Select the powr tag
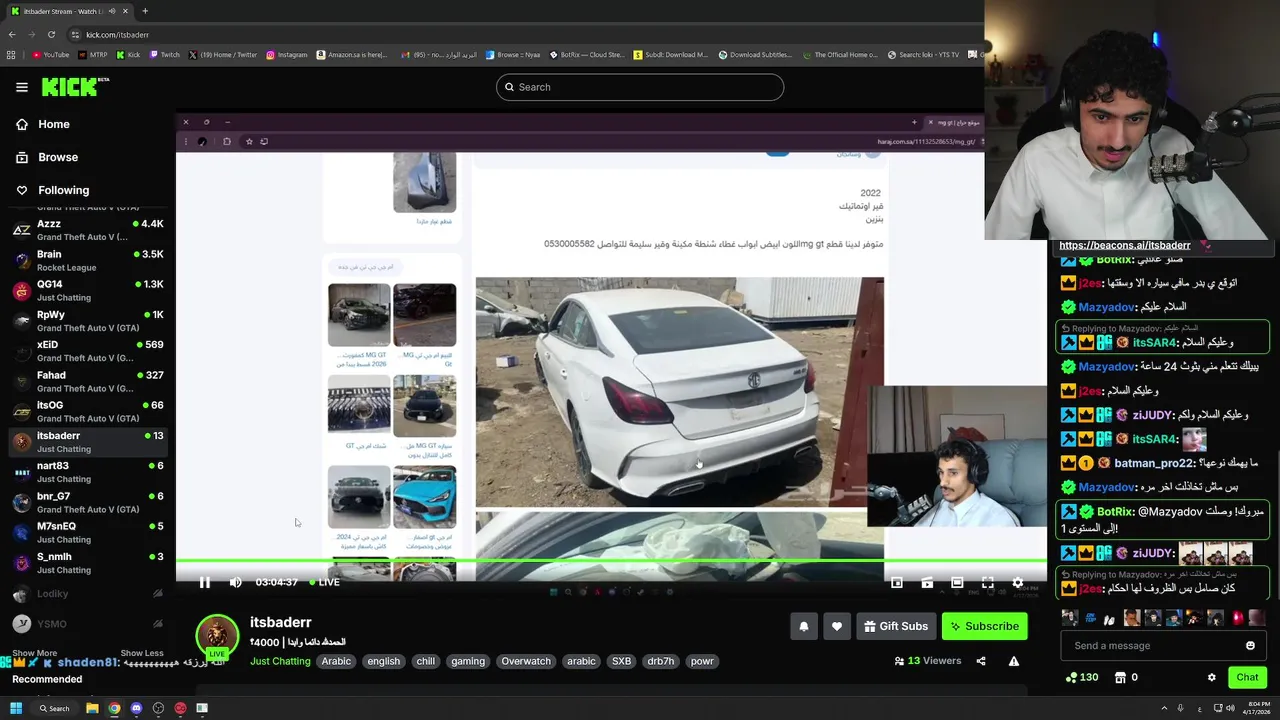This screenshot has height=720, width=1280. coord(702,661)
